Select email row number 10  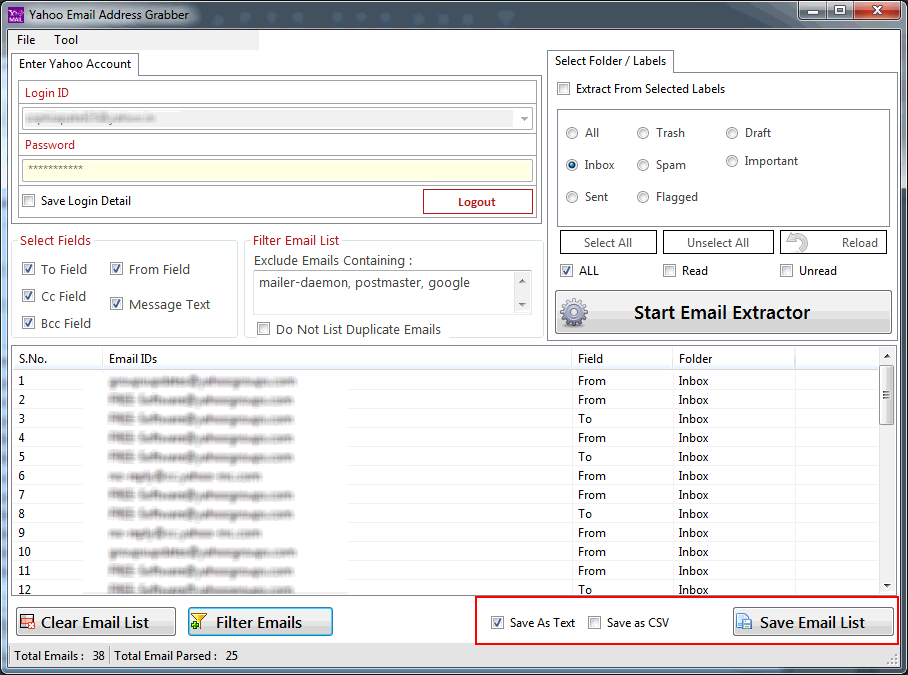point(445,552)
